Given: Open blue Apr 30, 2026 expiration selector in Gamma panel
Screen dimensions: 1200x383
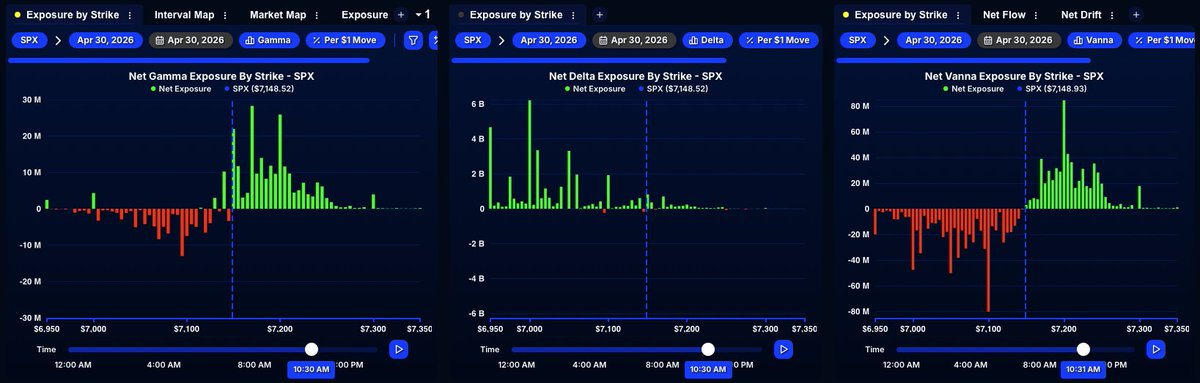Looking at the screenshot, I should pos(105,40).
